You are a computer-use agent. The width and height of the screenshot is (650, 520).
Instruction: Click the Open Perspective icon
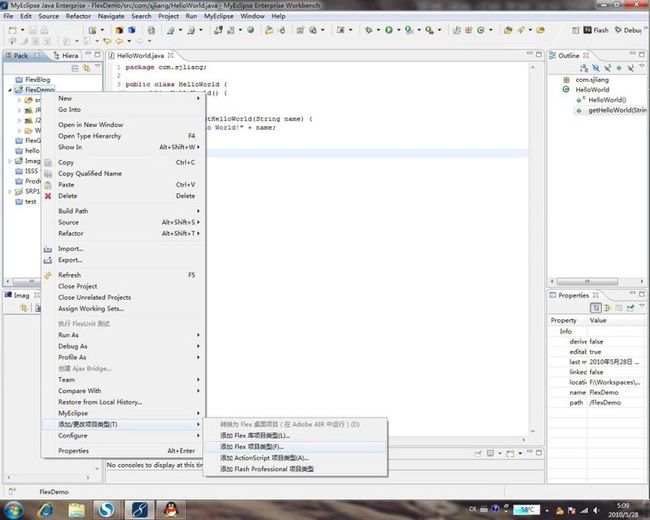click(x=576, y=30)
